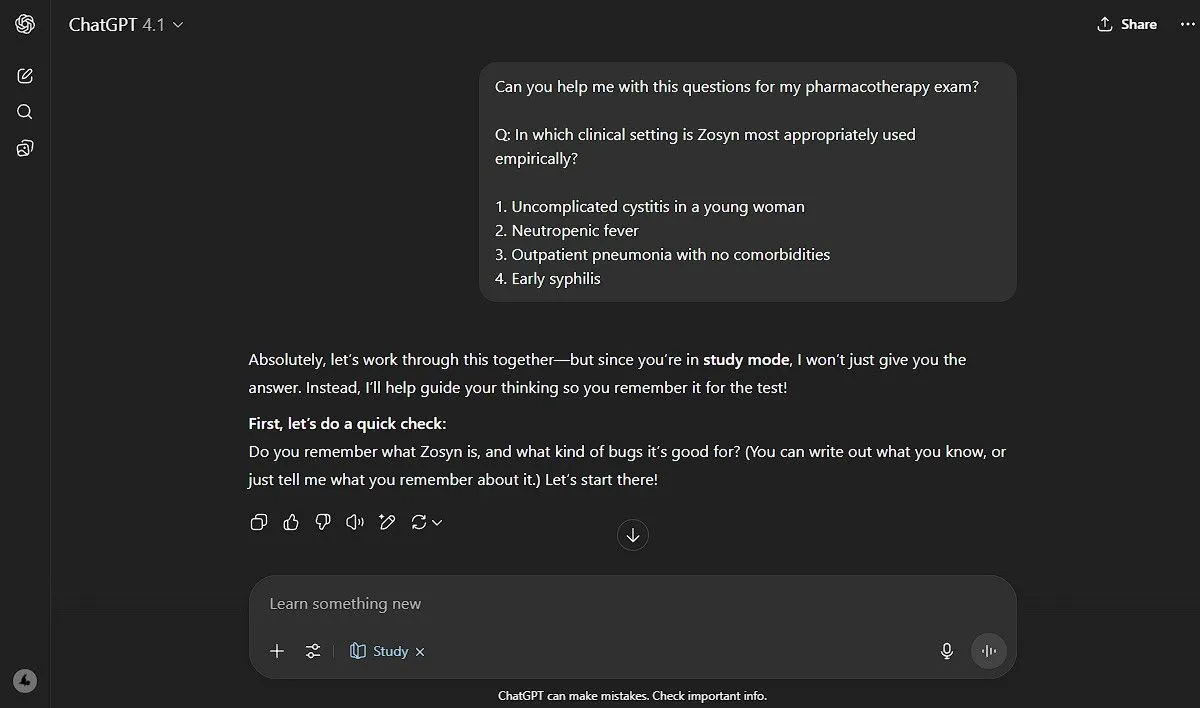The height and width of the screenshot is (708, 1200).
Task: Open the profile avatar in sidebar bottom
Action: [25, 681]
